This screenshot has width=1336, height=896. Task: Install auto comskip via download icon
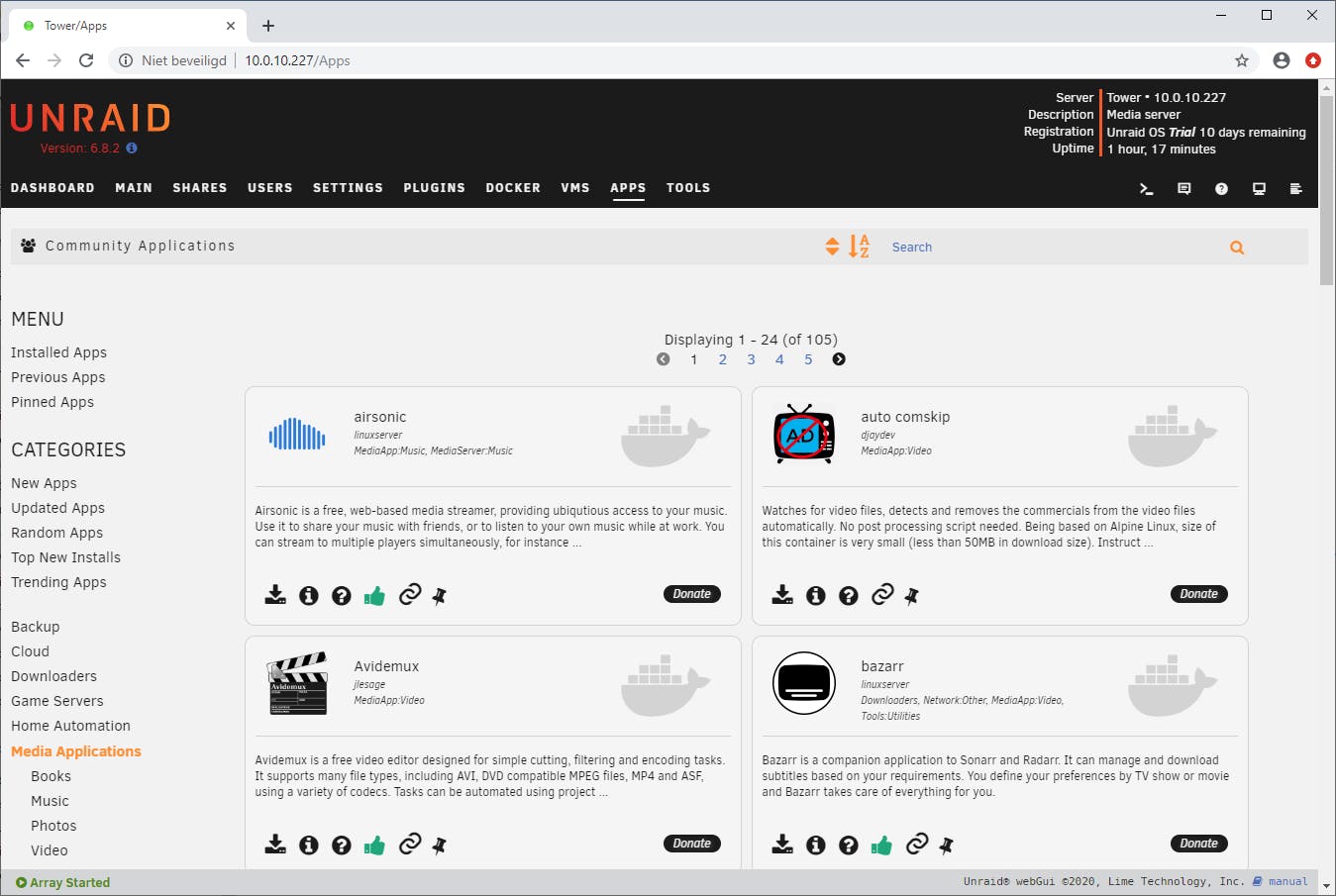click(x=782, y=595)
